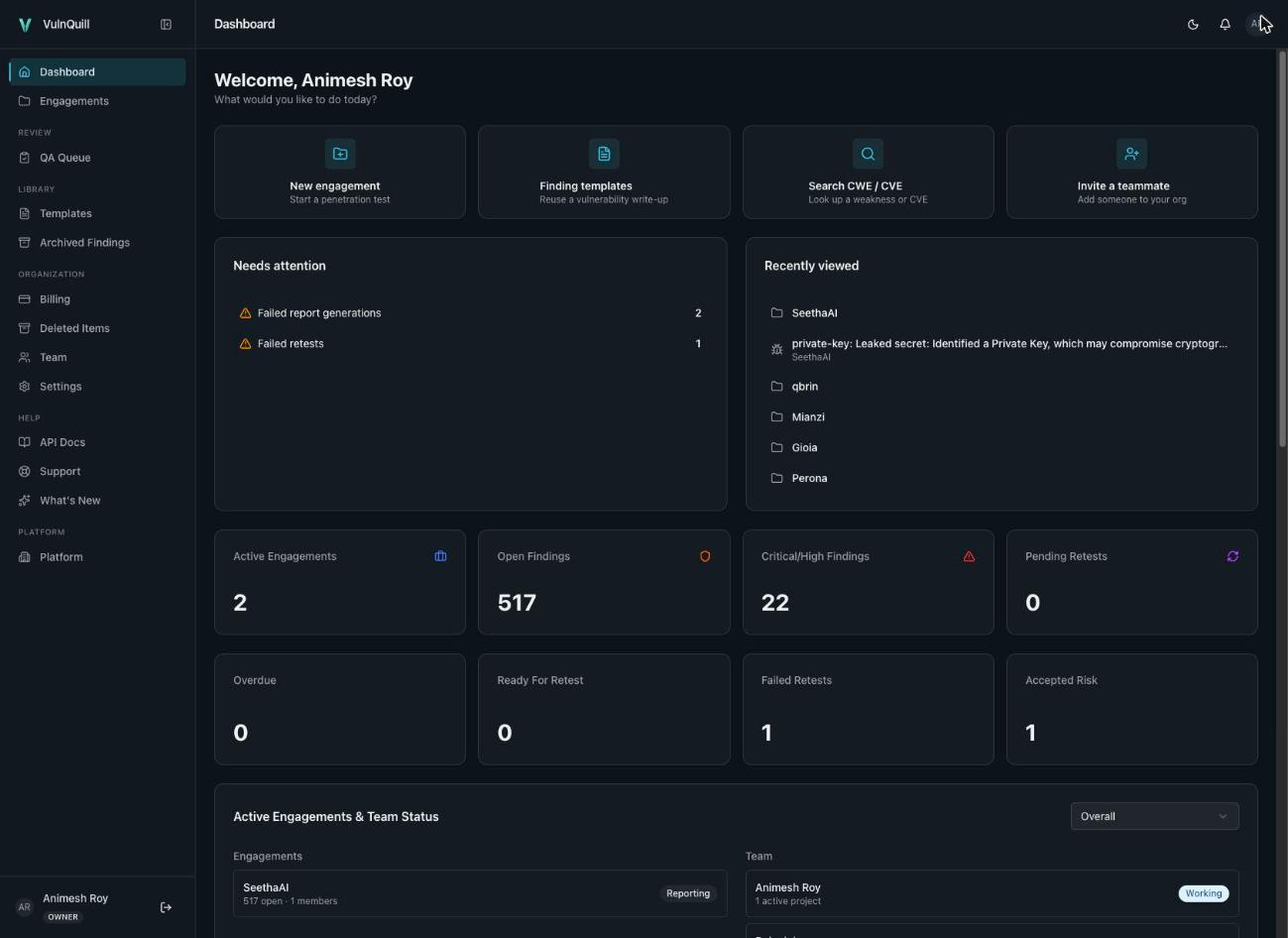Go to QA Queue

97,158
